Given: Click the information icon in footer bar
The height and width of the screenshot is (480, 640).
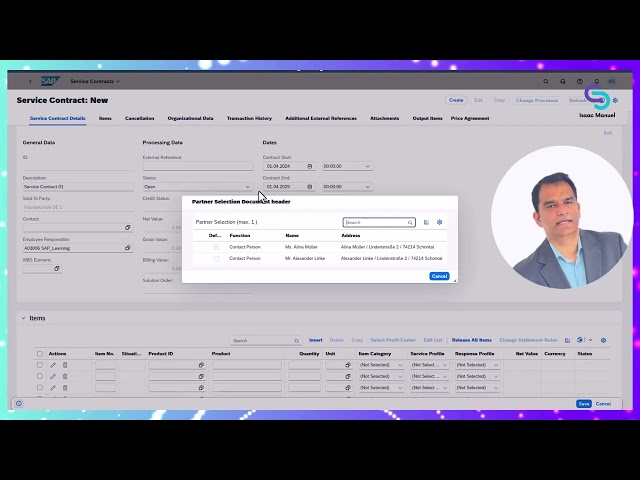Looking at the screenshot, I should pyautogui.click(x=19, y=403).
